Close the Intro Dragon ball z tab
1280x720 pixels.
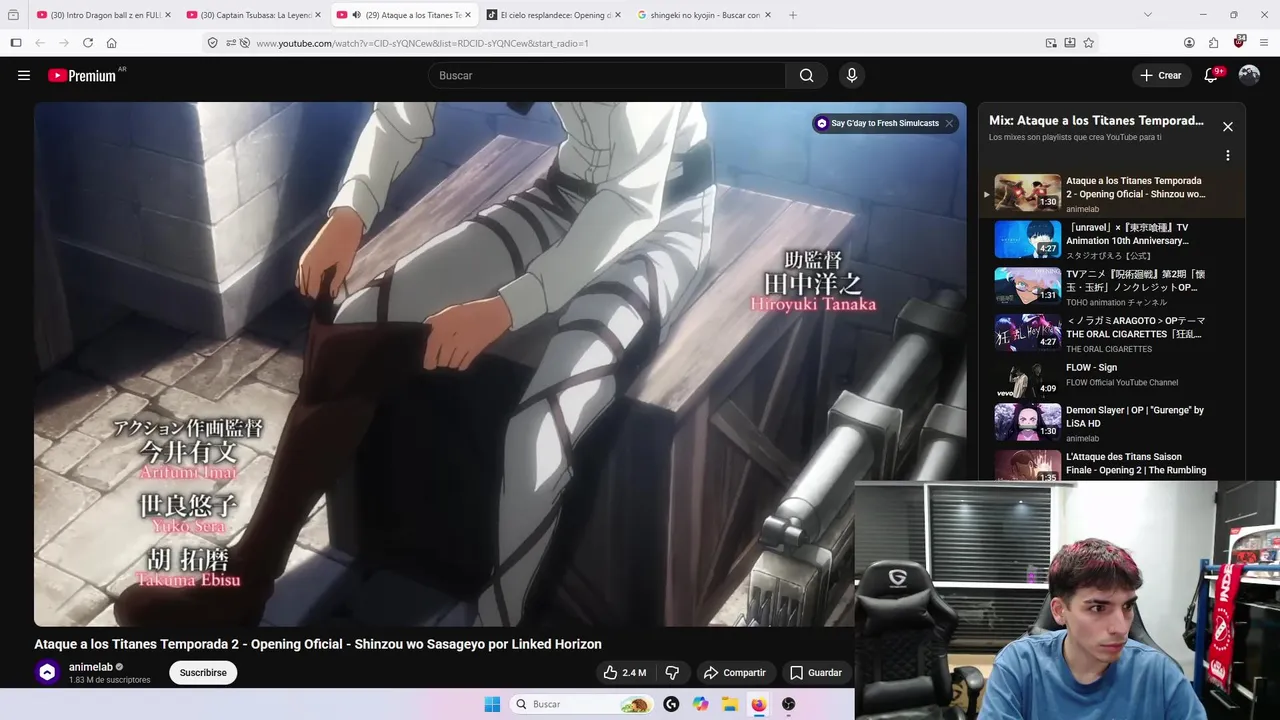pyautogui.click(x=167, y=15)
